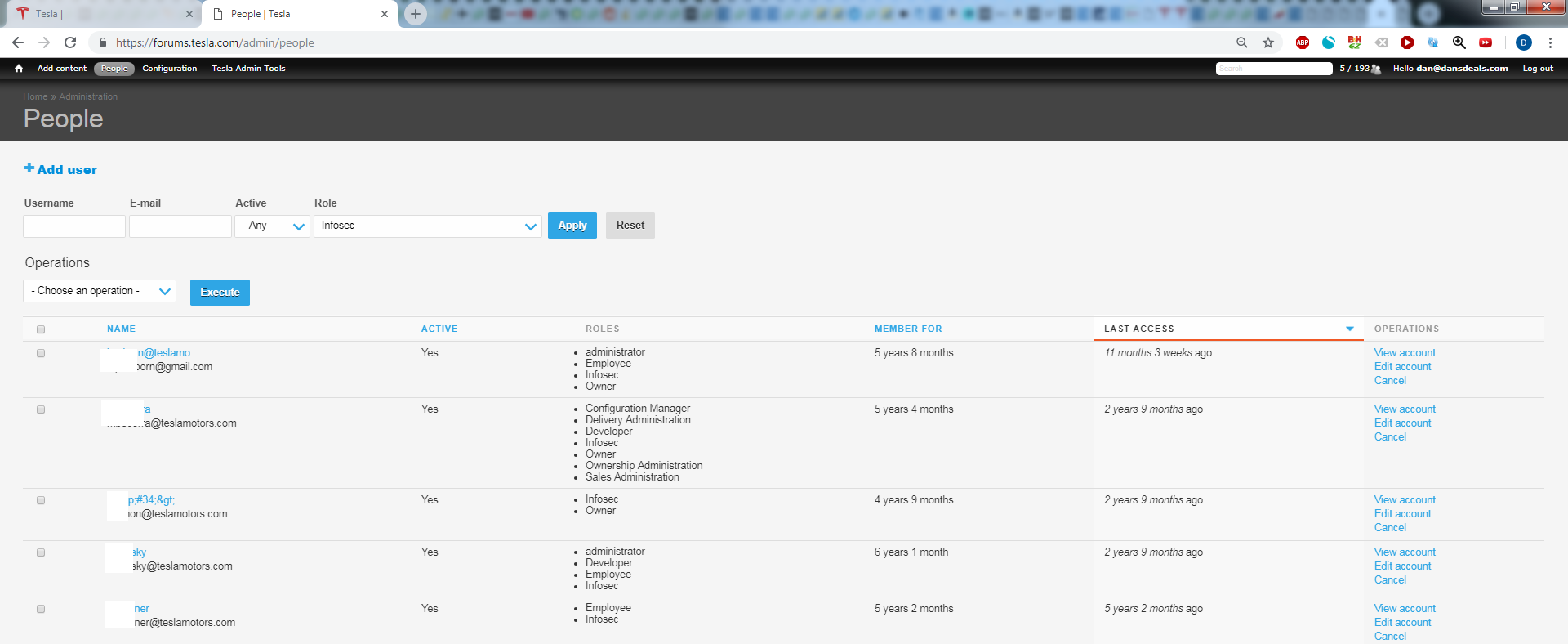Sort by the ACTIVE column header
This screenshot has width=1568, height=644.
(439, 329)
